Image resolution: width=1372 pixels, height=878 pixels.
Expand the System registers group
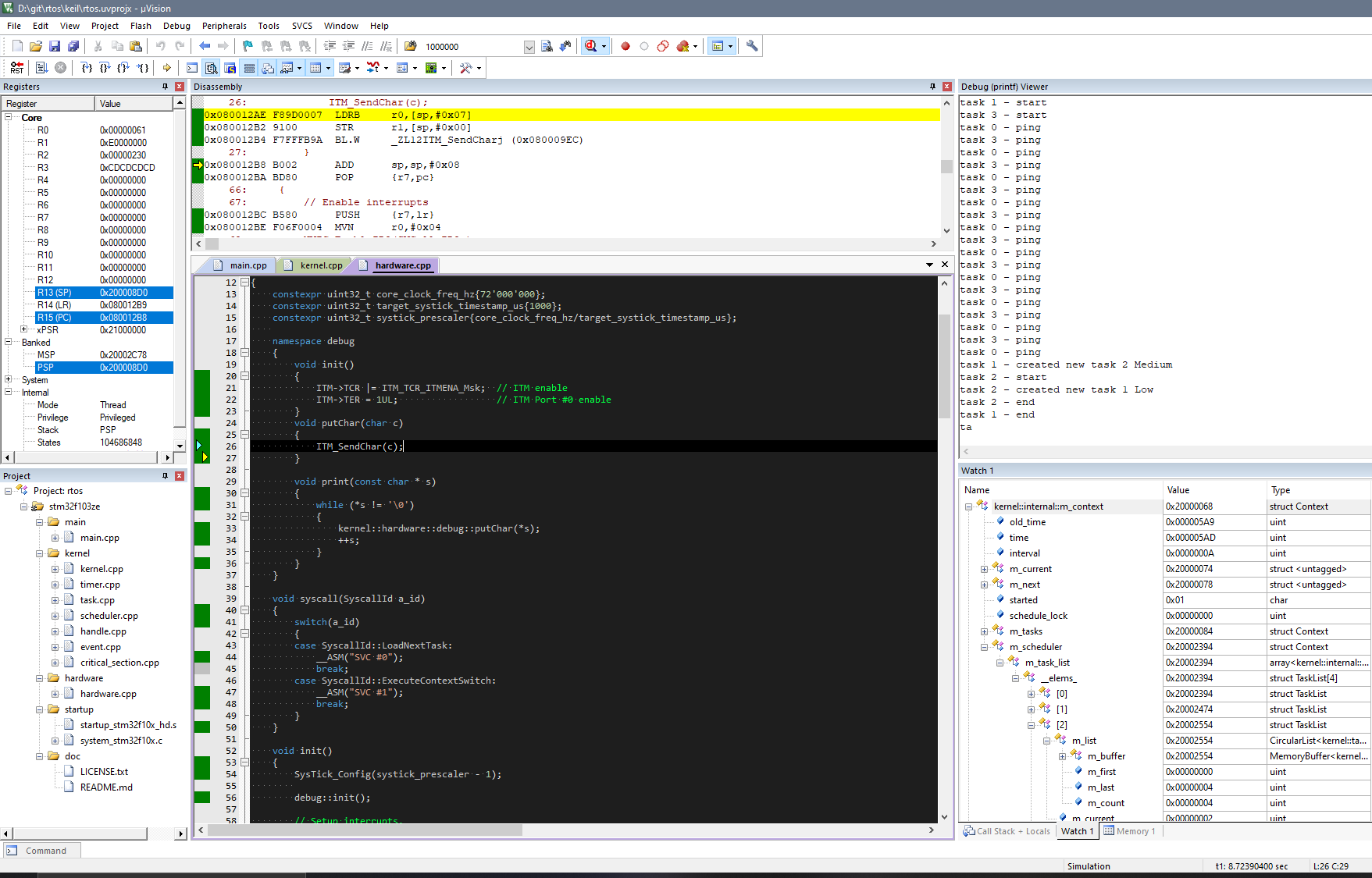[9, 380]
